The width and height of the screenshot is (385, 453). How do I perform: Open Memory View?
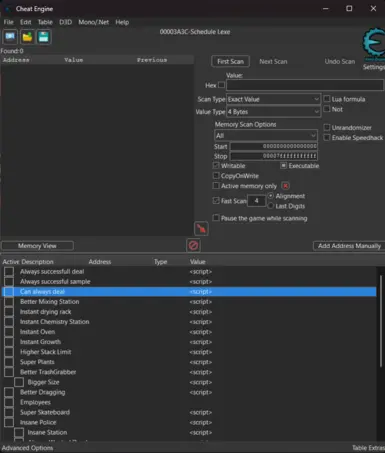coord(37,246)
